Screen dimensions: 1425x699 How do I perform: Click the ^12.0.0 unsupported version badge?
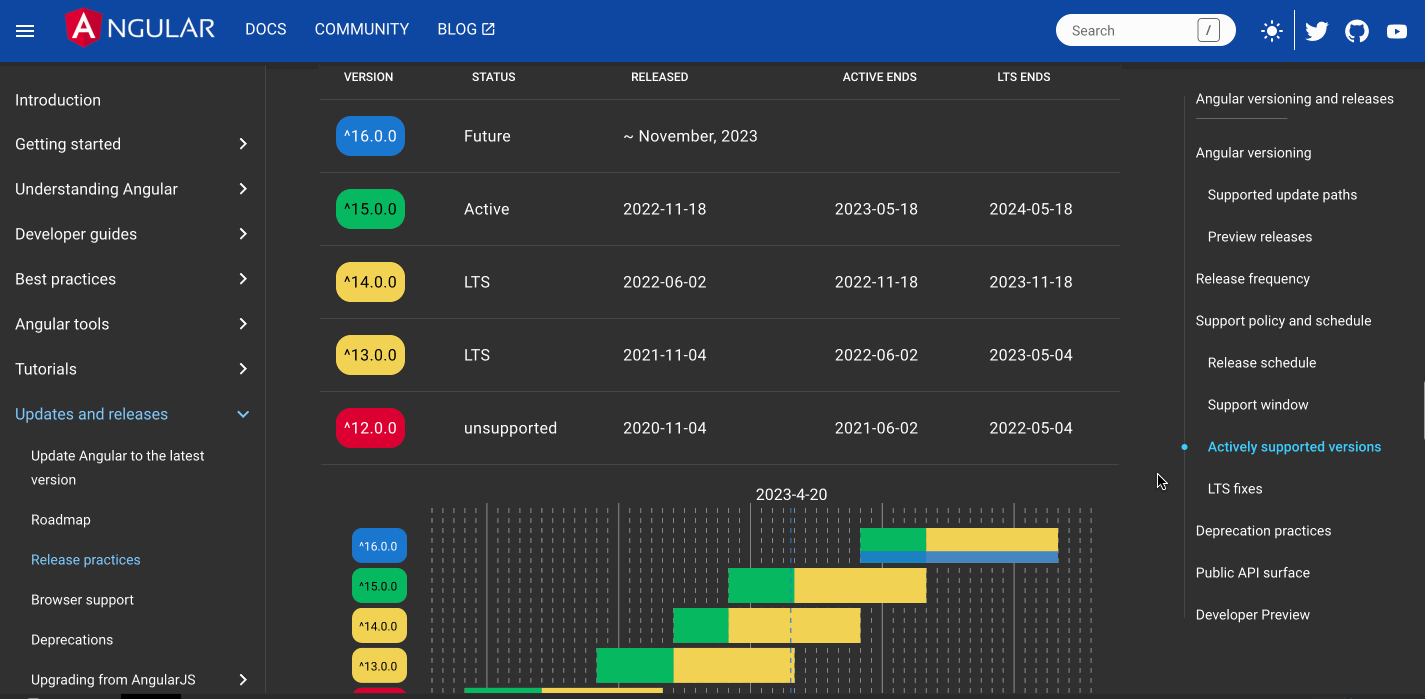[x=370, y=427]
